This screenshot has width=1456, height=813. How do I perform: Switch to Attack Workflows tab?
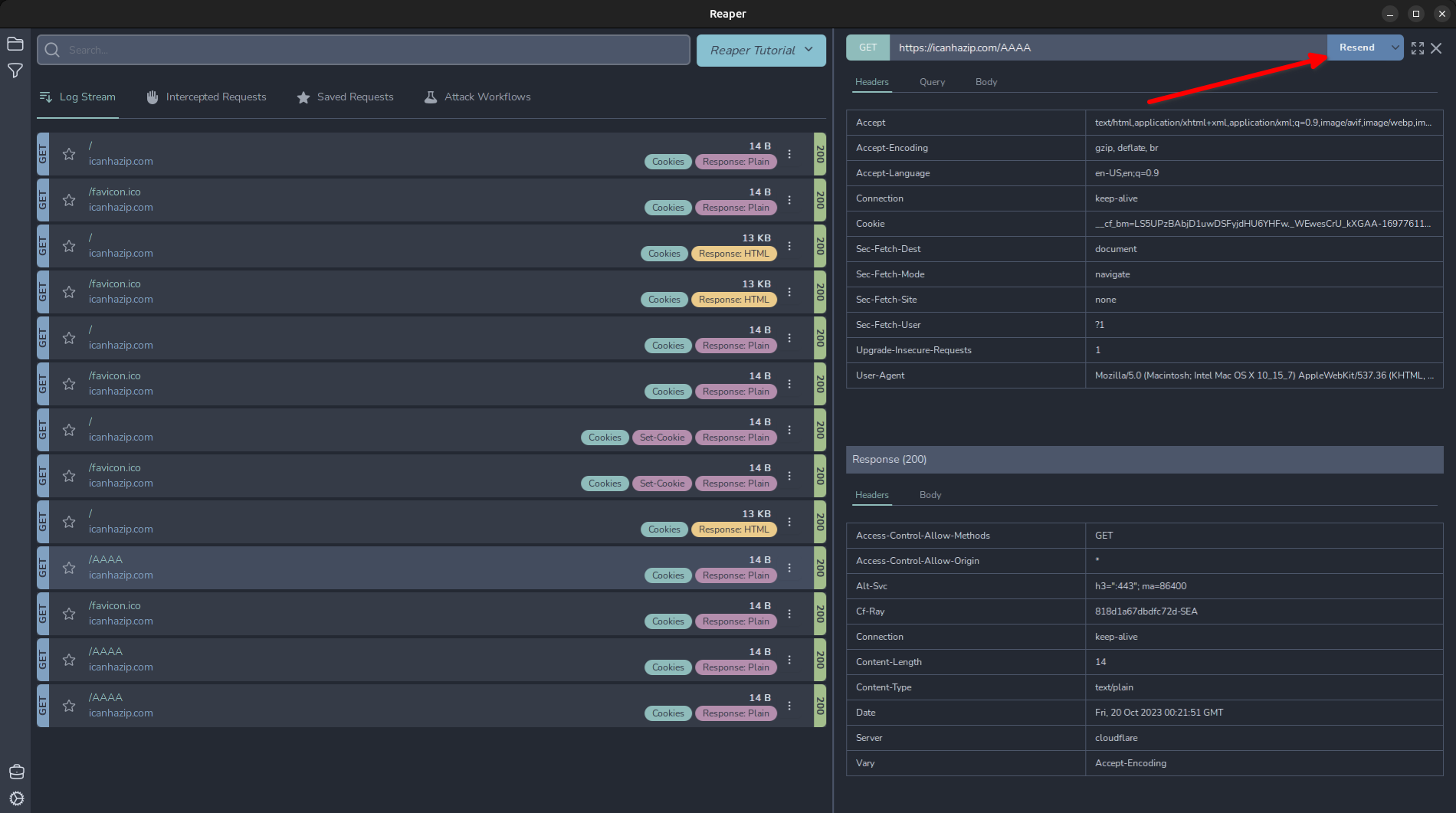pyautogui.click(x=477, y=97)
